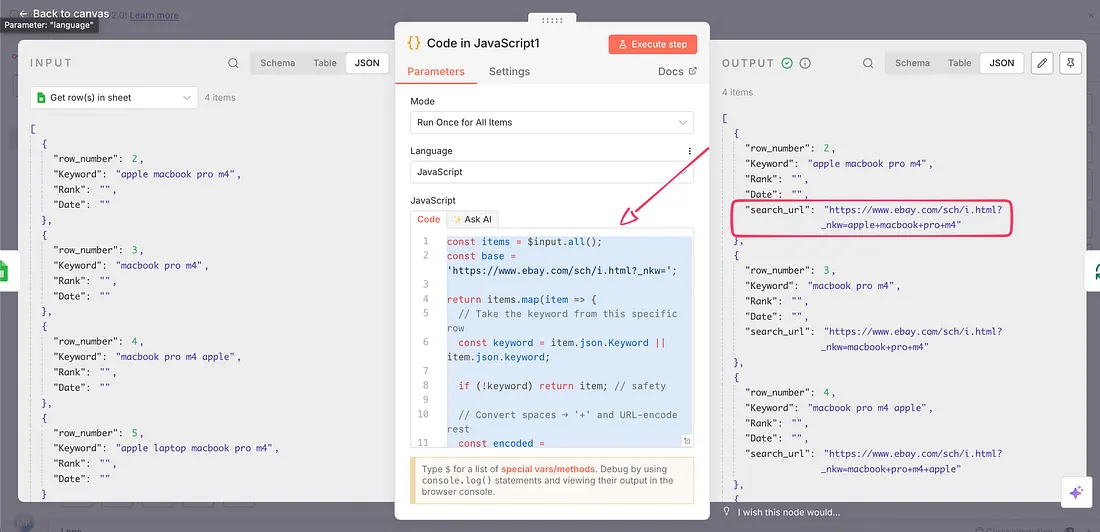This screenshot has height=532, width=1100.
Task: Expand the 'Get row(s) in sheet' dropdown
Action: [x=113, y=98]
